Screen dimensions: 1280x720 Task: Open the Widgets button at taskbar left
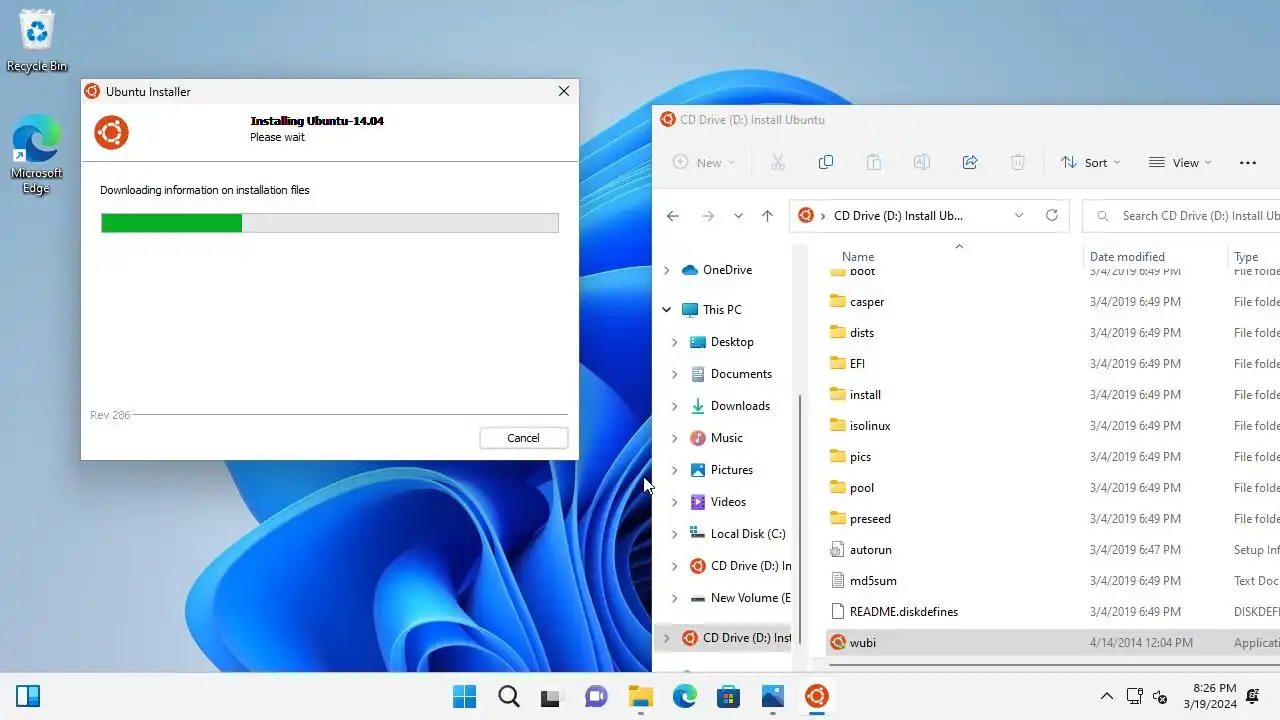[28, 696]
